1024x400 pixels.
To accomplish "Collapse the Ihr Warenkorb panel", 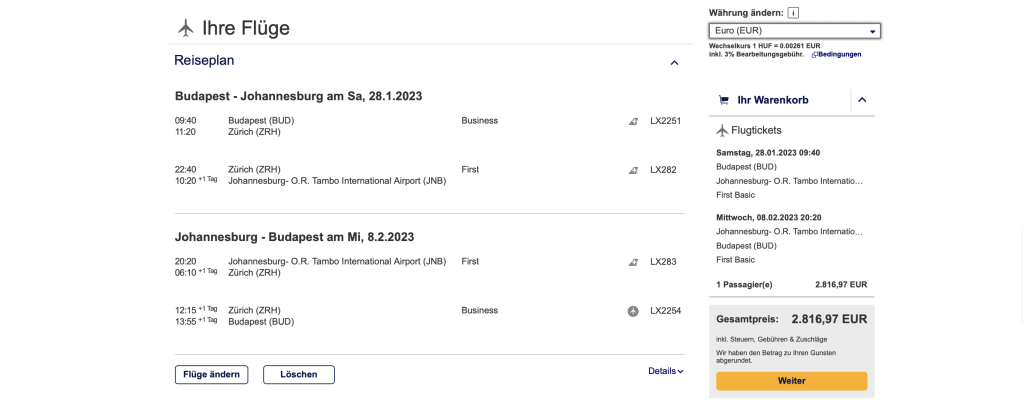I will point(863,100).
